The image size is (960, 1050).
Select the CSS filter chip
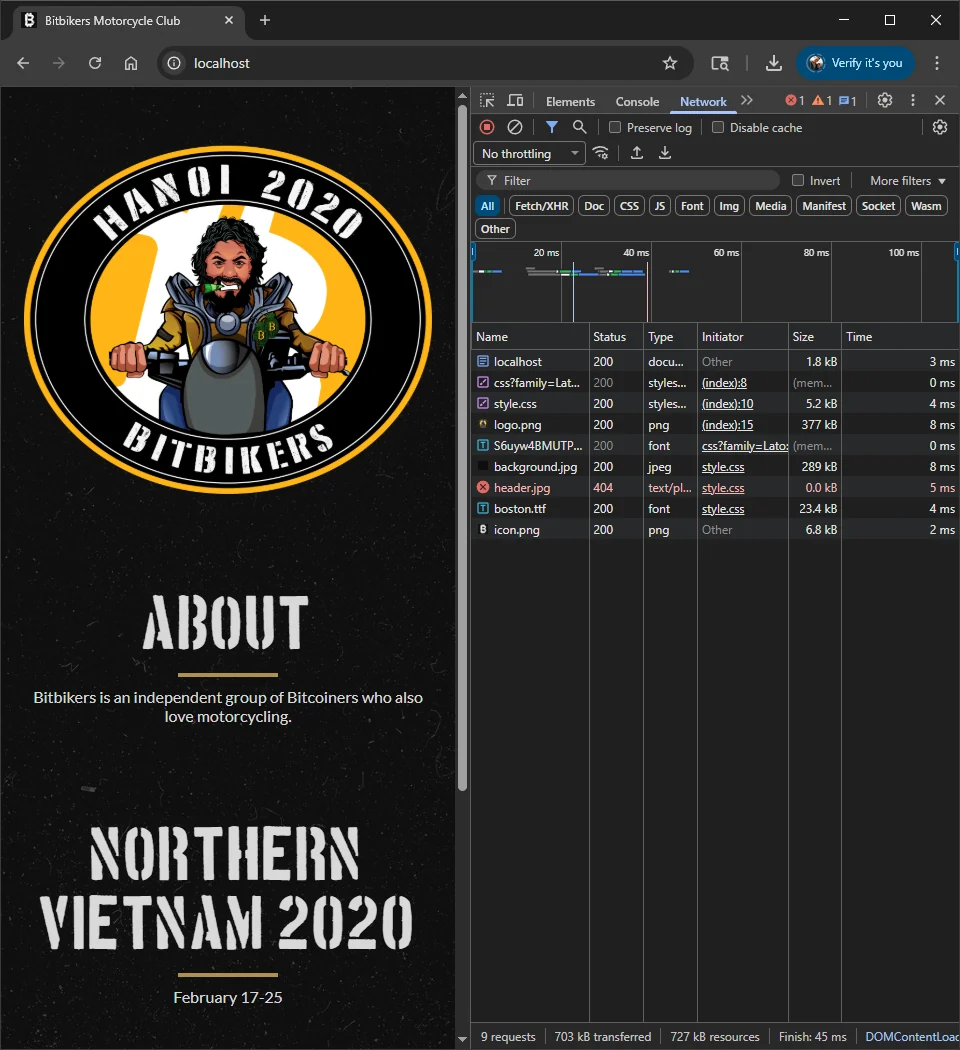(629, 206)
